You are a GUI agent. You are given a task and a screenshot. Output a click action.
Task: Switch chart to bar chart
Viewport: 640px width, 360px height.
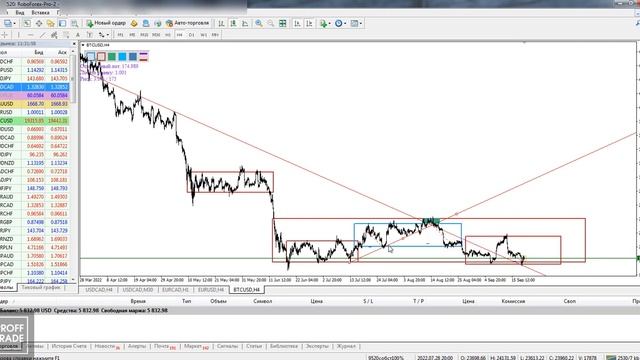click(x=221, y=23)
